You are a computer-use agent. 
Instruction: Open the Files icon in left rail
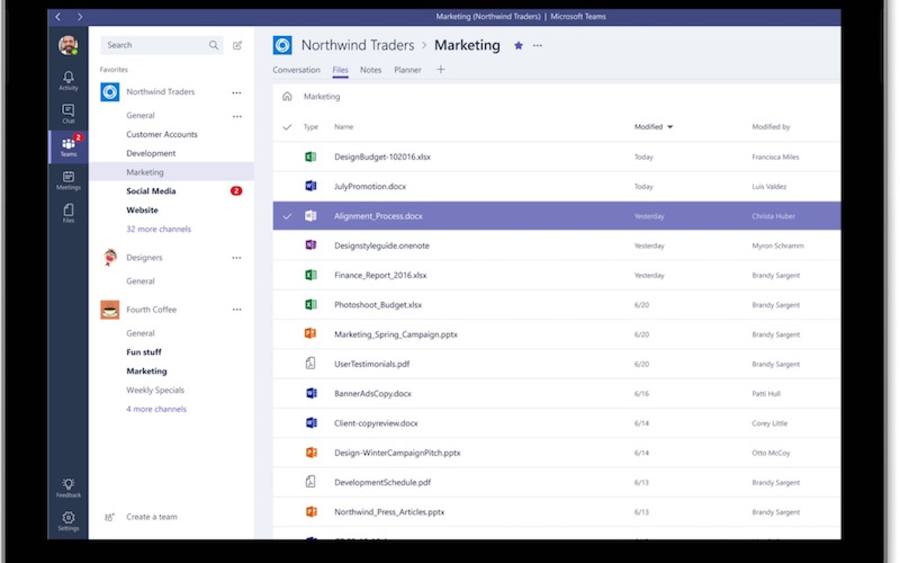[68, 213]
